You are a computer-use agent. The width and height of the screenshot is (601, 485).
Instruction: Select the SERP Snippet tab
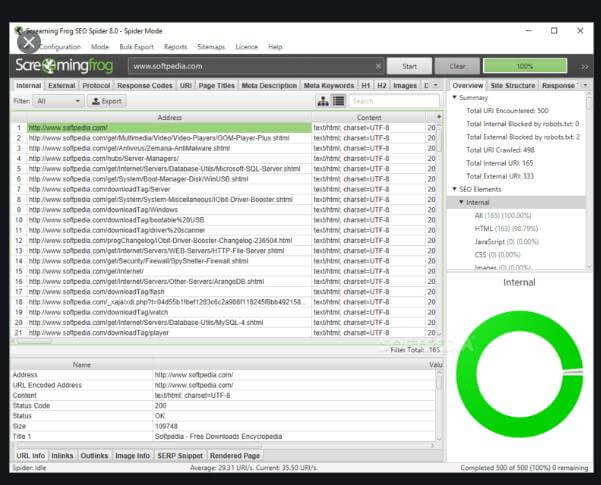coord(180,455)
